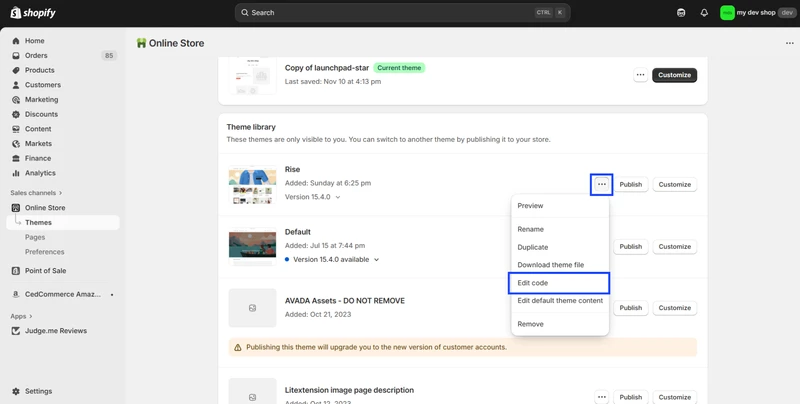The image size is (800, 404).
Task: Open Point of Sale channel
Action: point(45,271)
